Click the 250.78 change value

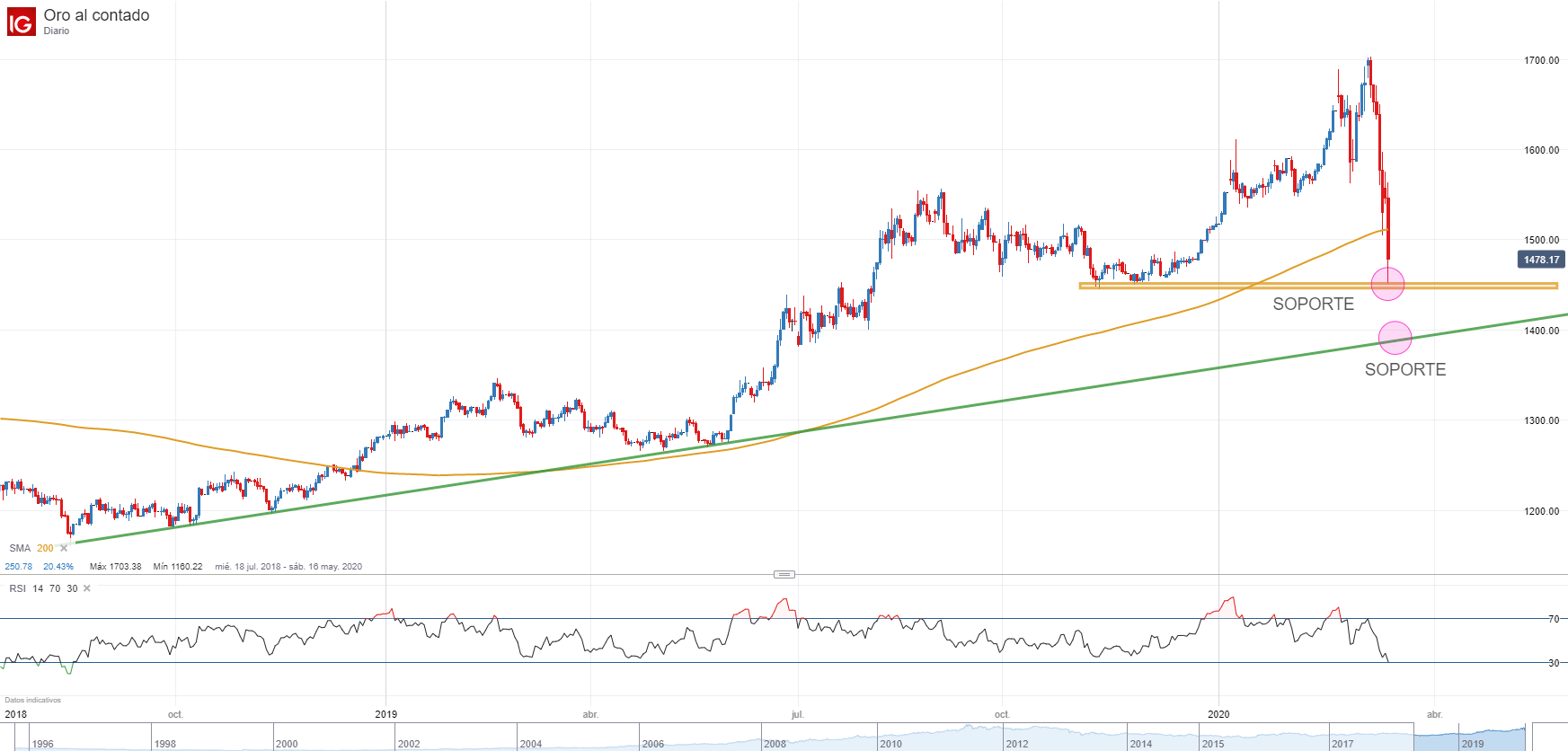coord(18,567)
